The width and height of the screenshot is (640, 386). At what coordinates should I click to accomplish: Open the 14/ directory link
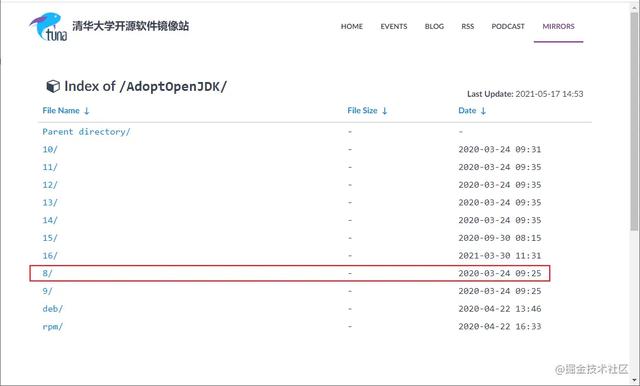[x=50, y=220]
